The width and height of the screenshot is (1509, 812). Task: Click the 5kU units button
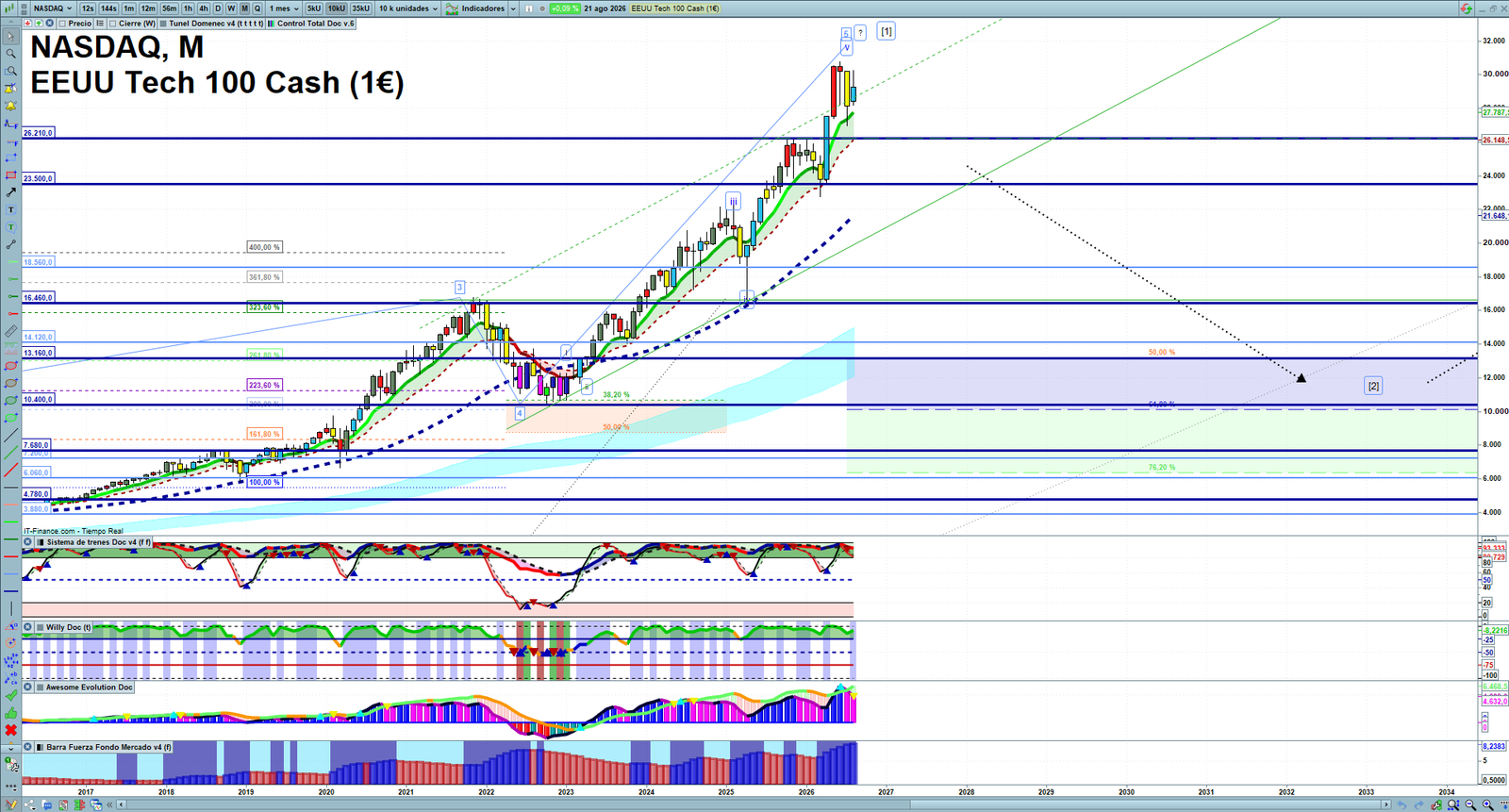(x=314, y=8)
